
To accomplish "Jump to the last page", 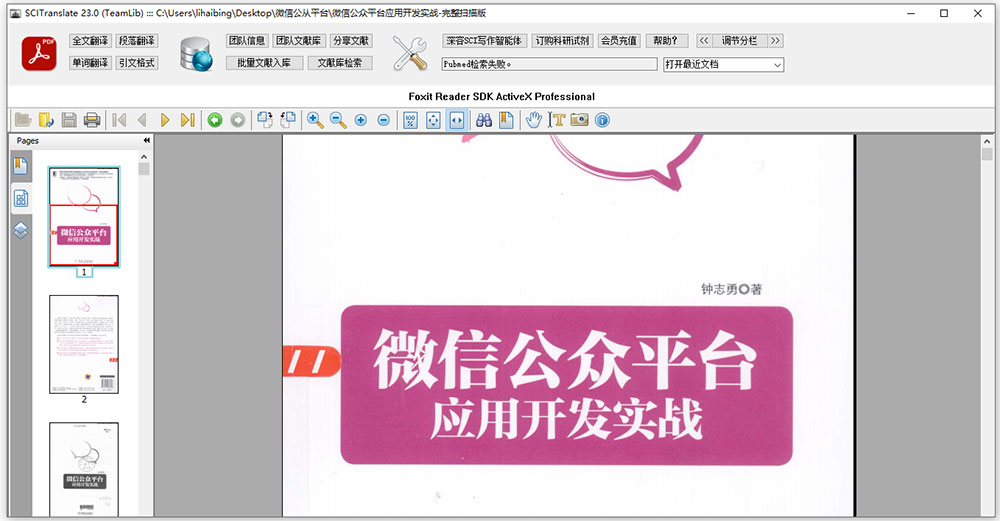I will pos(188,120).
